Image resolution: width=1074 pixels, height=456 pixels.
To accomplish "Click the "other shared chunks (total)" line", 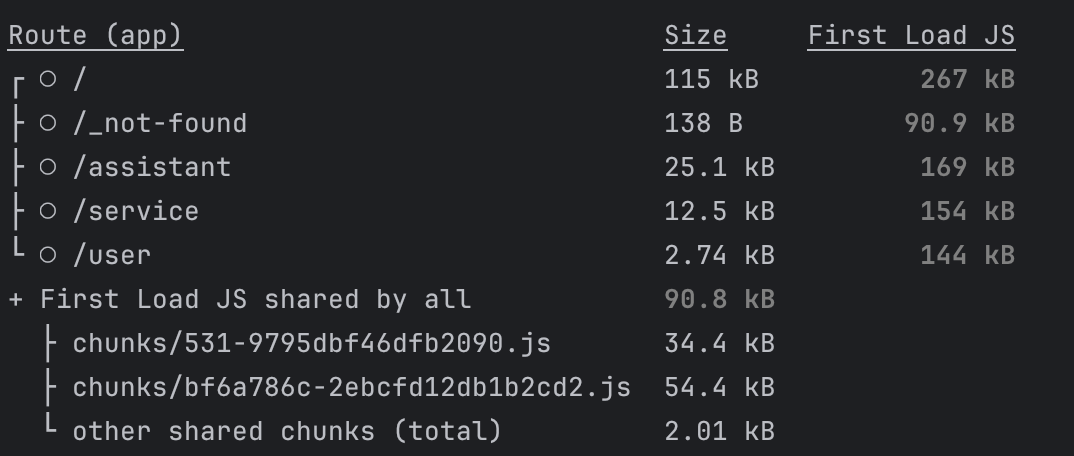I will [x=286, y=432].
